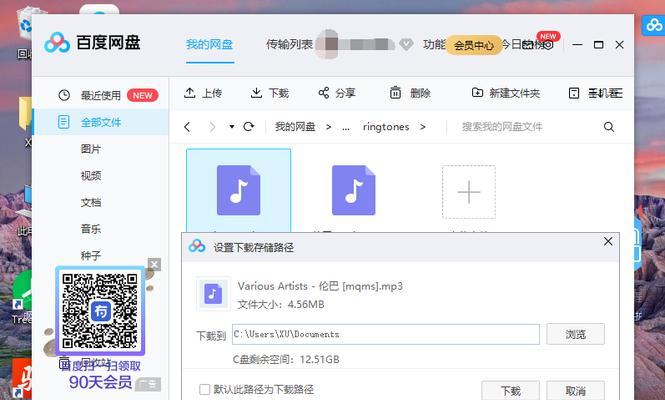Go back with the left arrow
The image size is (665, 400).
pyautogui.click(x=187, y=127)
